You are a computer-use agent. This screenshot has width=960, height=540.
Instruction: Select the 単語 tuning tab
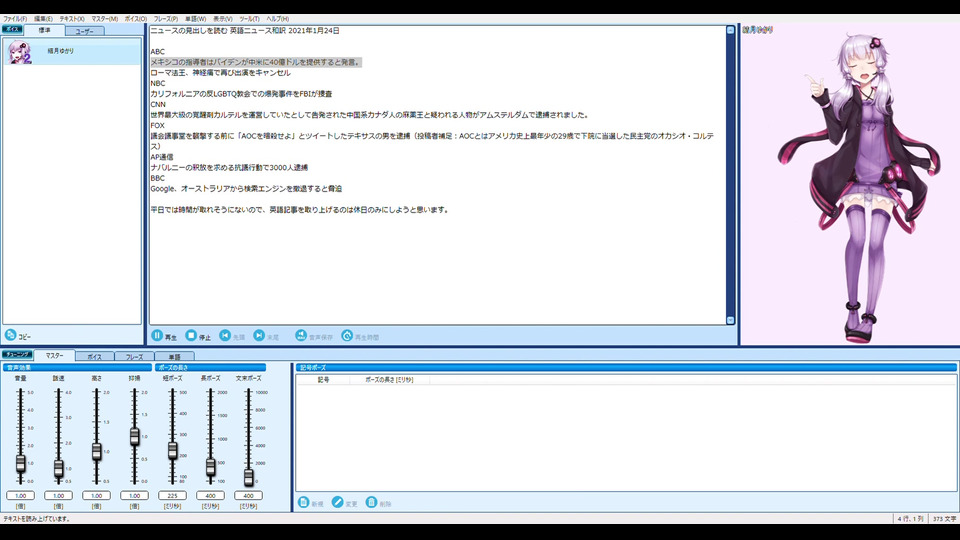174,356
